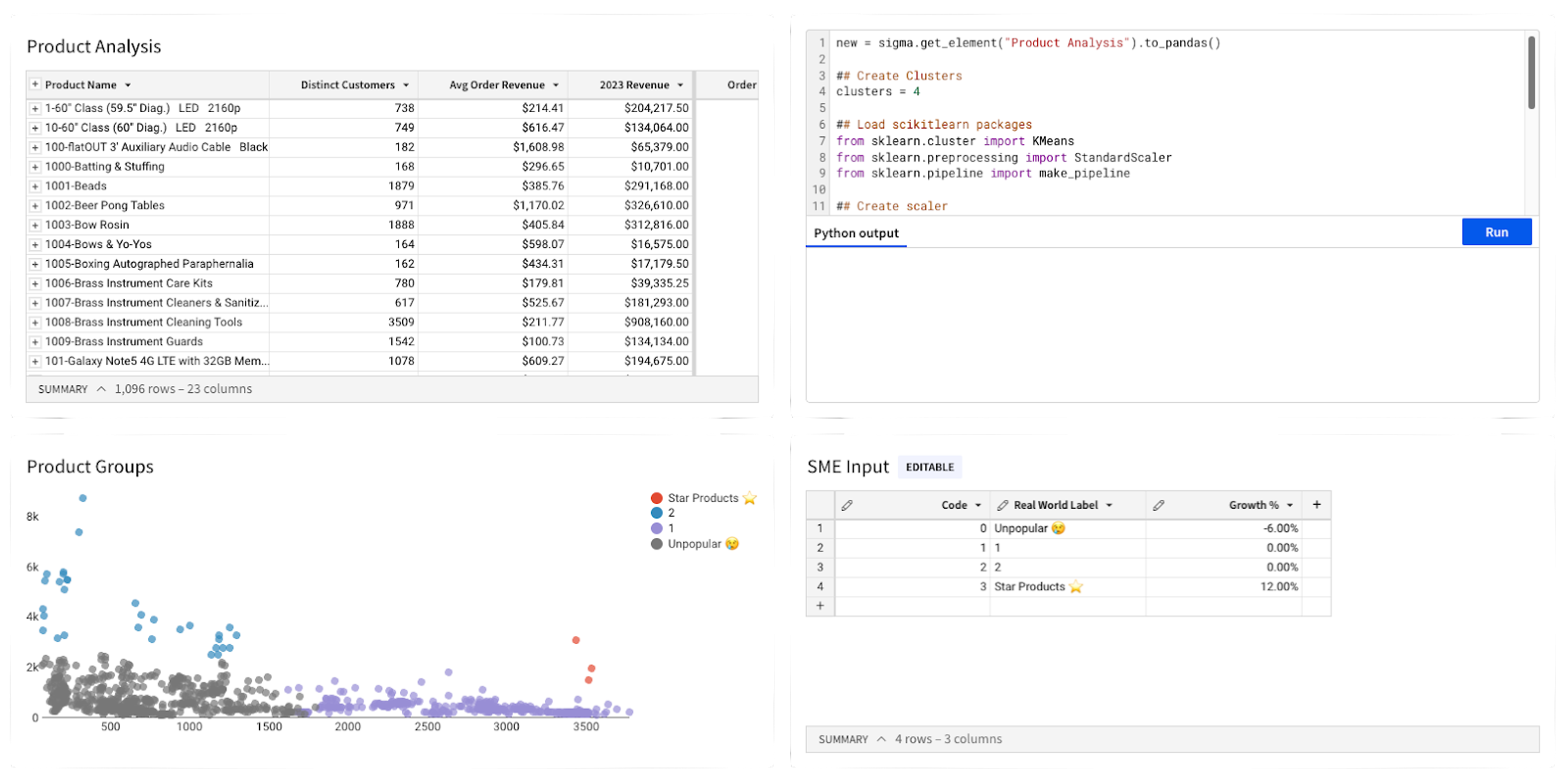
Task: Select SME Input row number 2
Action: pyautogui.click(x=820, y=548)
